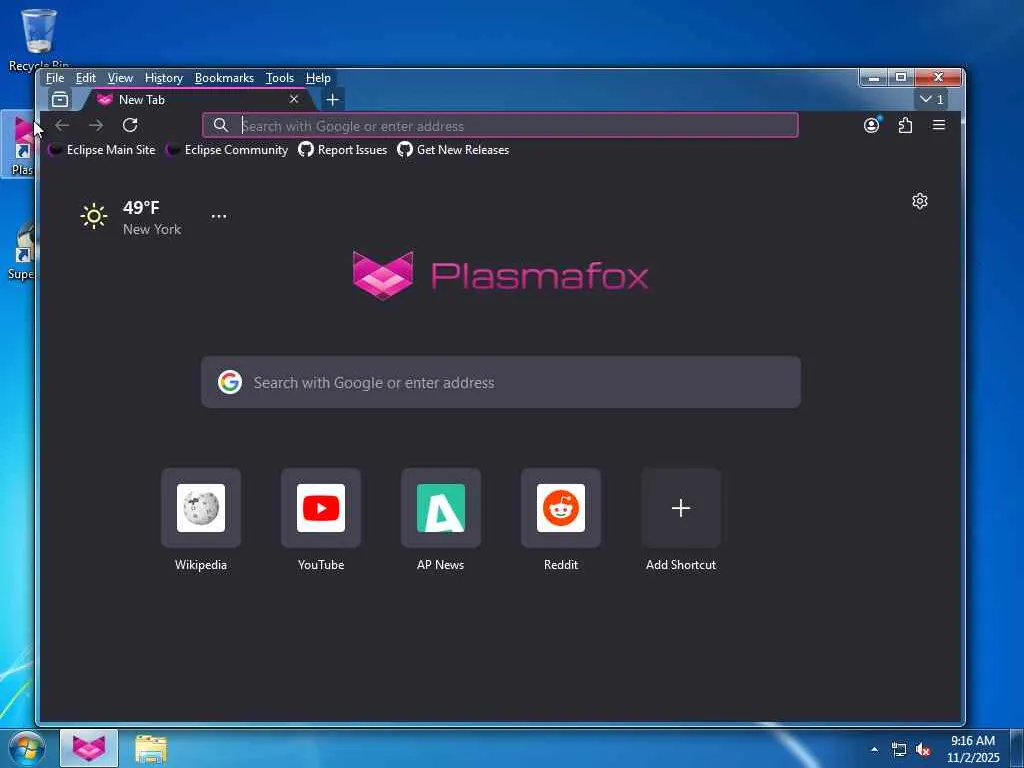Screen dimensions: 1024x768
Task: Open the Windows Start button
Action: (26, 748)
